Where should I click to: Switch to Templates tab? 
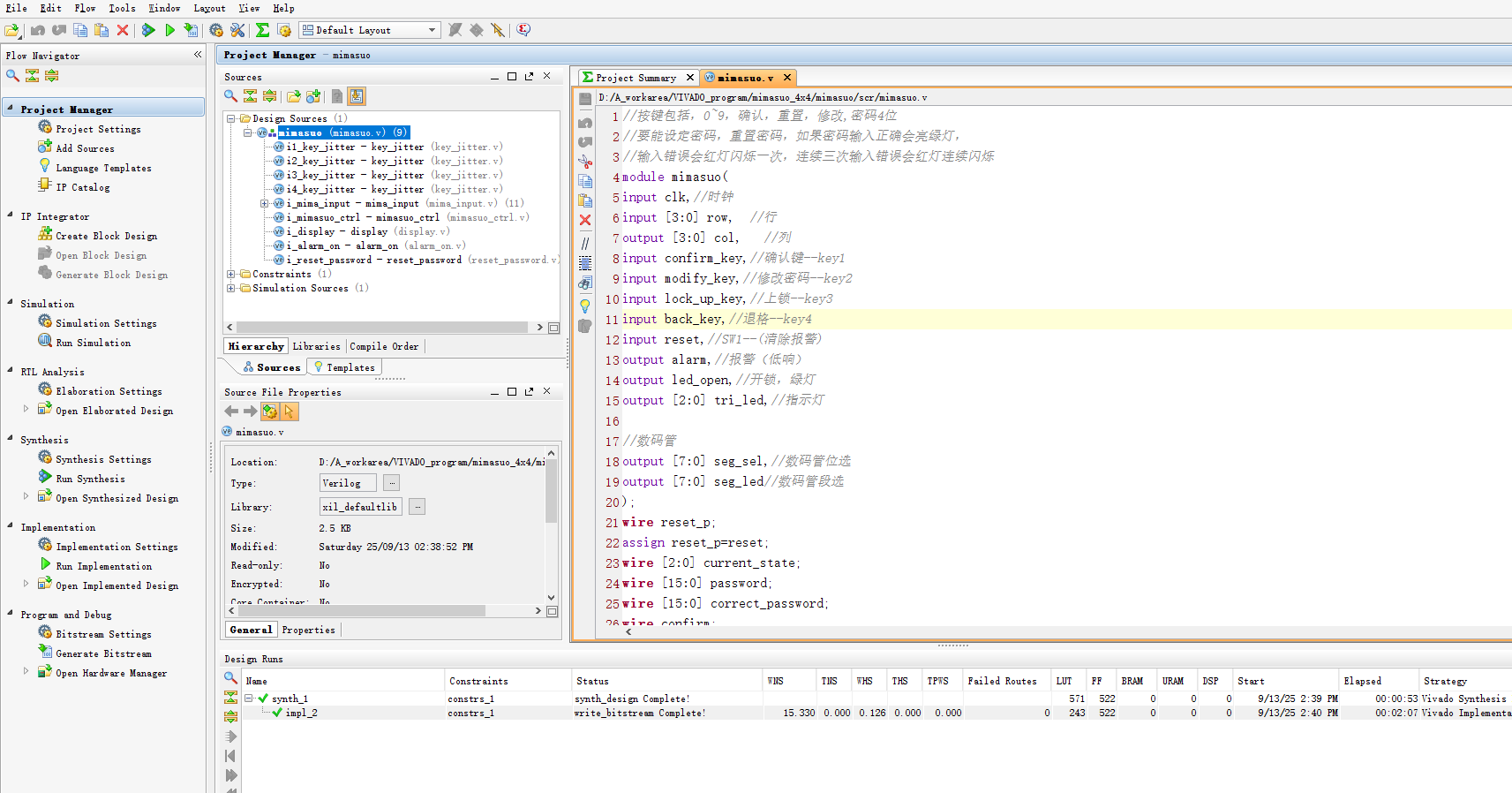click(x=344, y=367)
